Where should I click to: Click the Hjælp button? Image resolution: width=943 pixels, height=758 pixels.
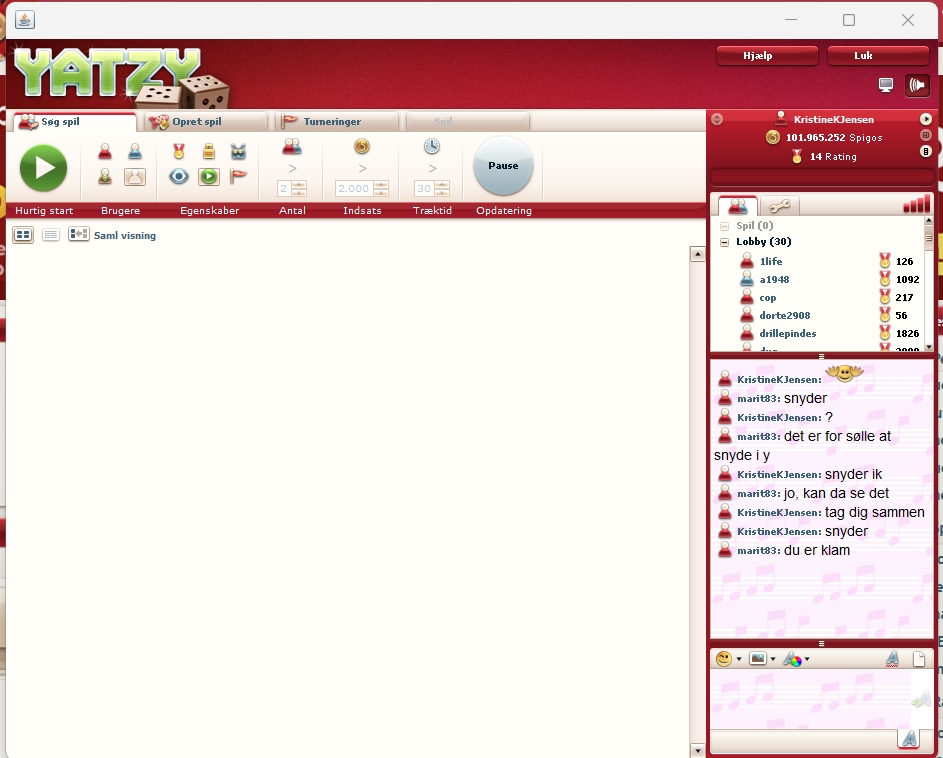[767, 56]
